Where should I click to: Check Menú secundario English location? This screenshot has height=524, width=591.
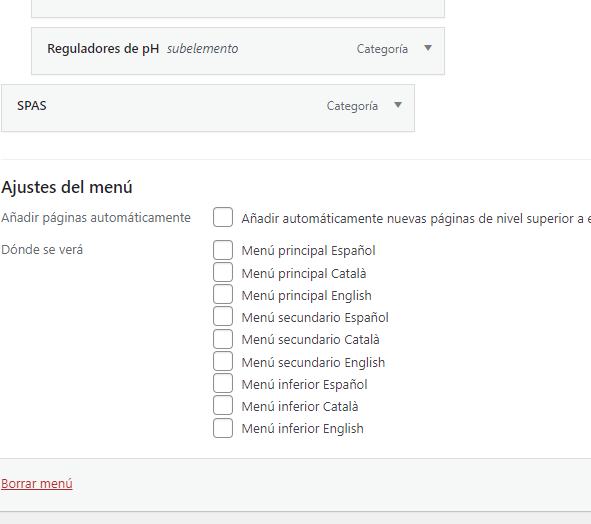(x=223, y=362)
